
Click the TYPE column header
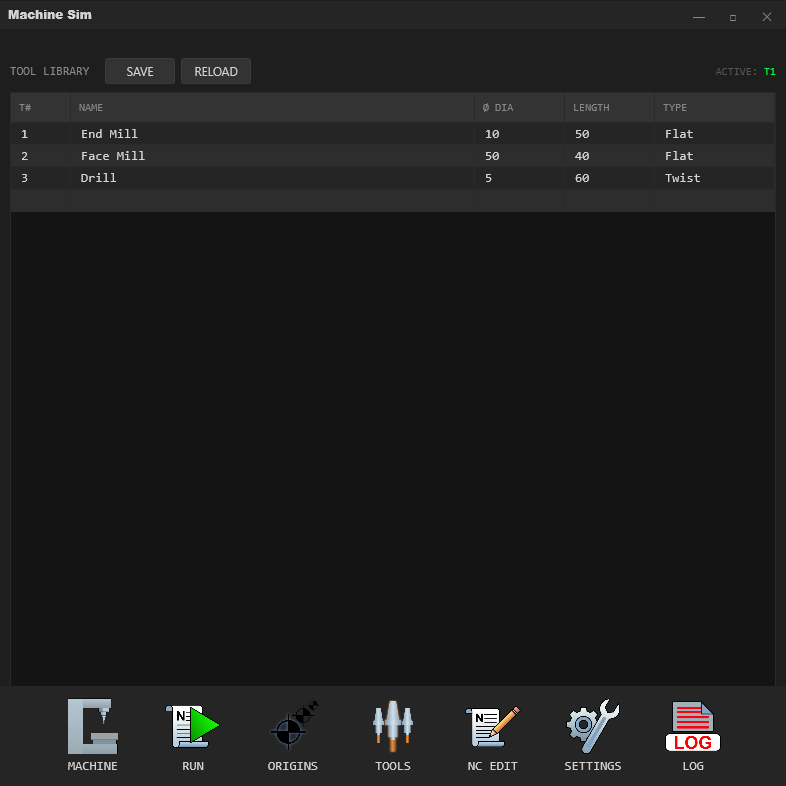tap(715, 107)
